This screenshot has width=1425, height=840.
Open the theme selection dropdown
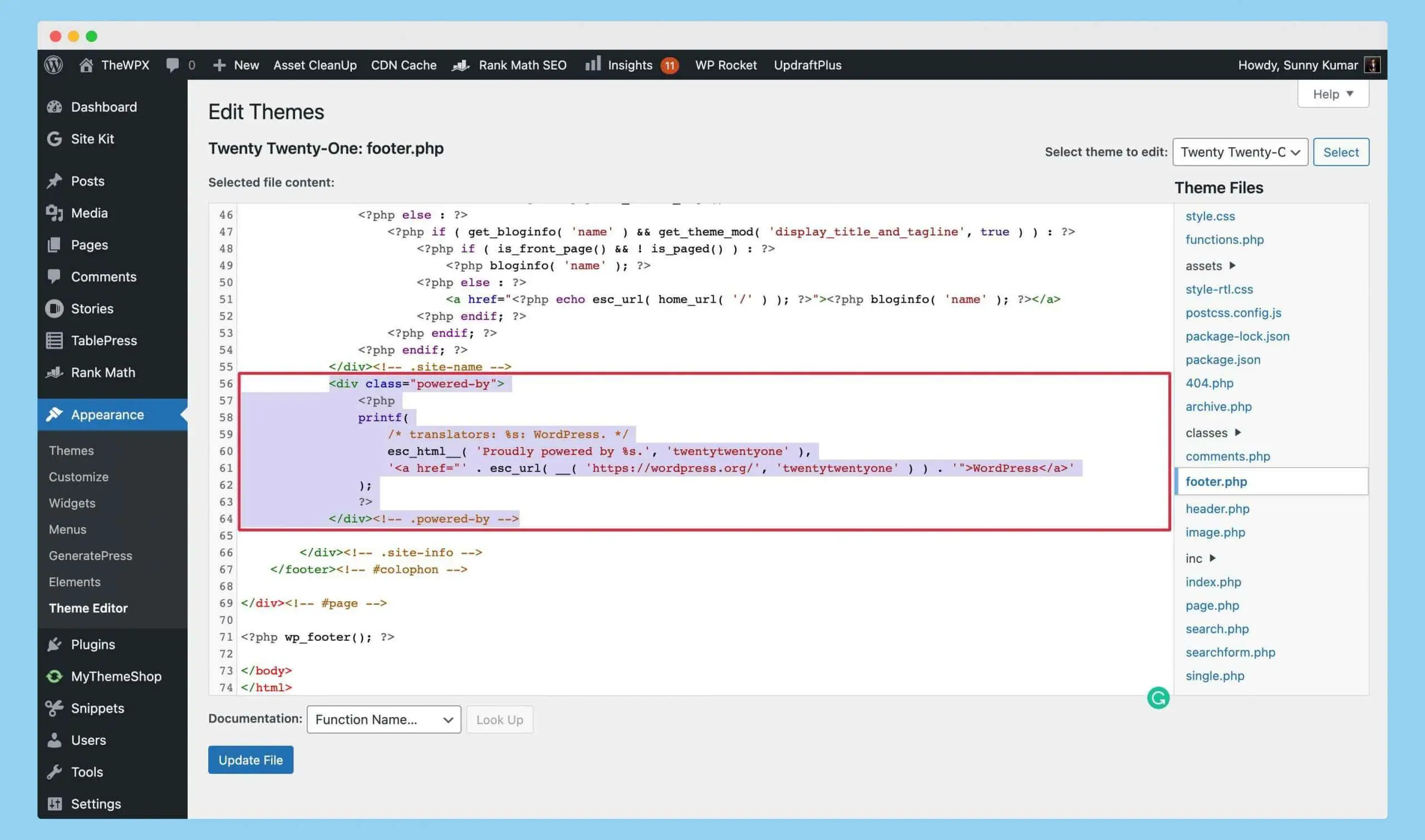pyautogui.click(x=1240, y=152)
